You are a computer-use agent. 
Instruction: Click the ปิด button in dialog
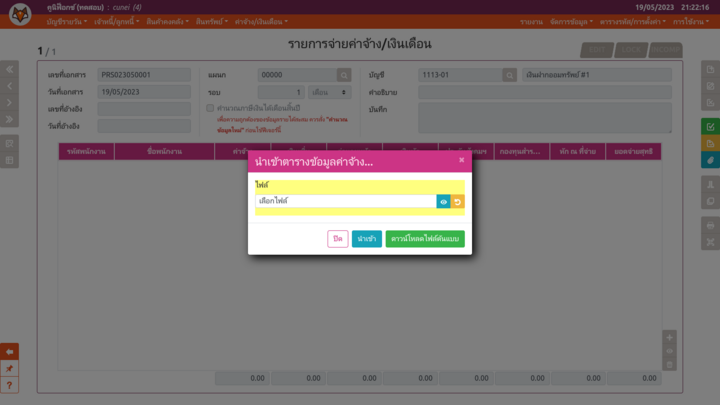click(338, 239)
